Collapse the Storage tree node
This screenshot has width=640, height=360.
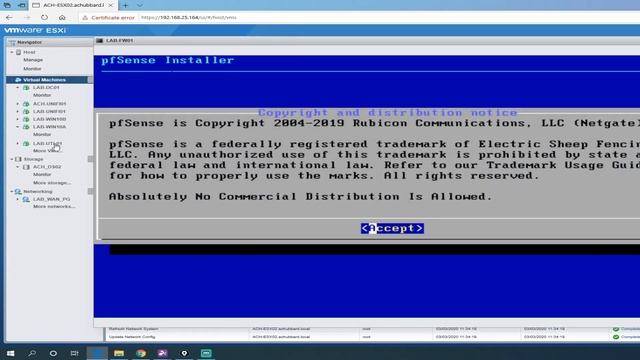(x=12, y=159)
